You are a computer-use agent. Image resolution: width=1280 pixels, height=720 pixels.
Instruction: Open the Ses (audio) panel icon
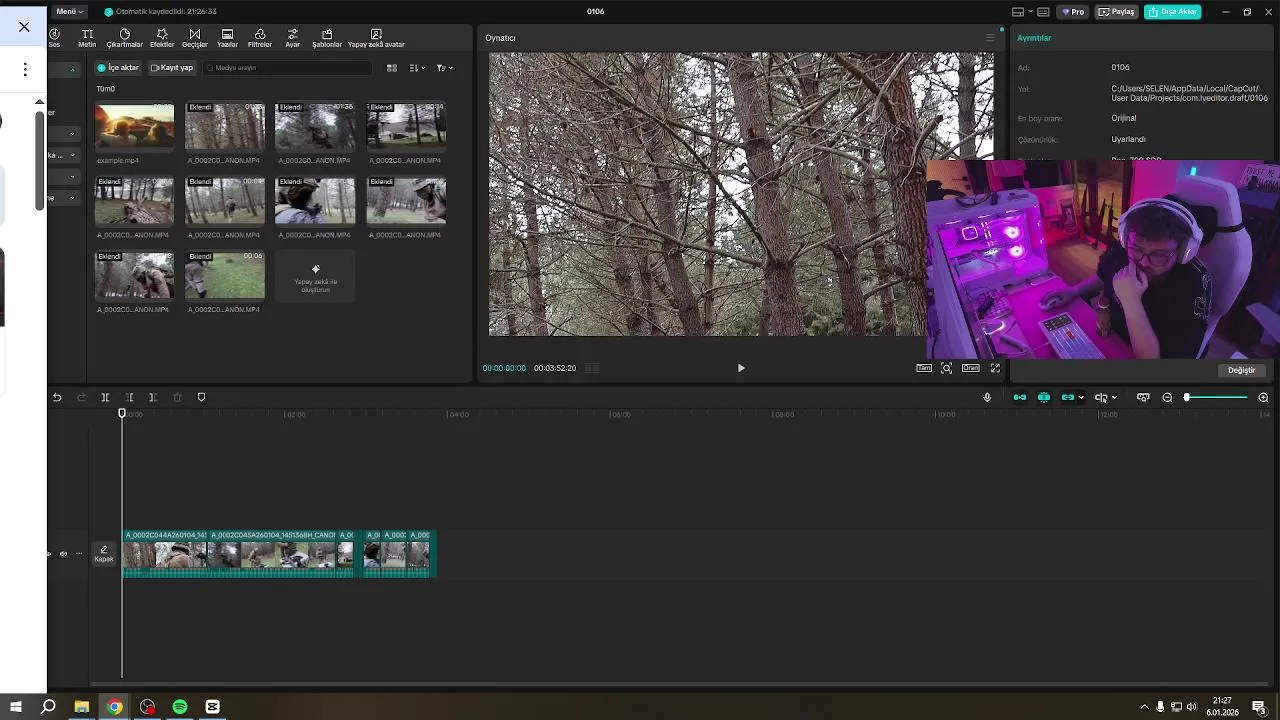[x=54, y=38]
